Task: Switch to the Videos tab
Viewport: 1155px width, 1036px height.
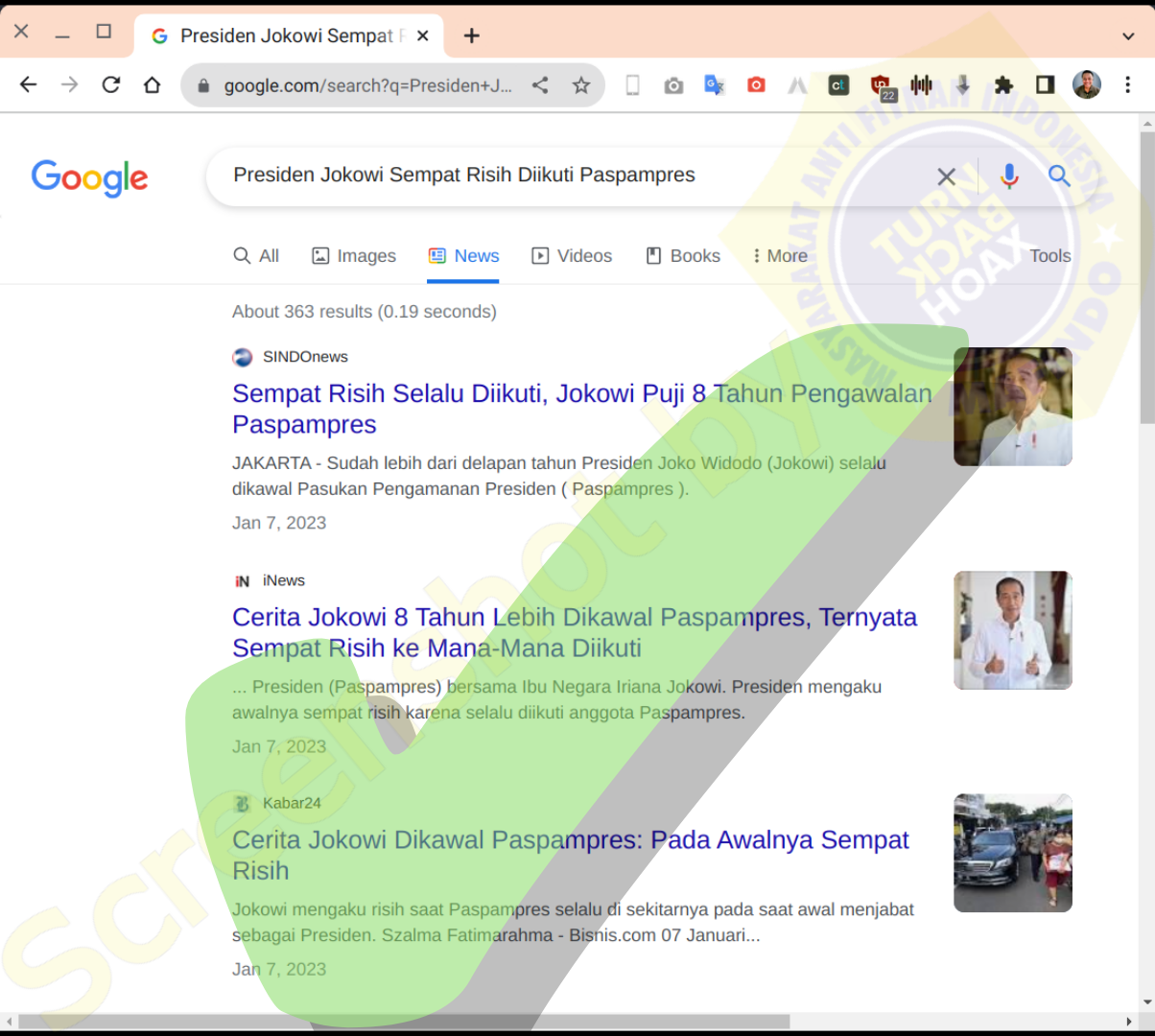Action: 572,256
